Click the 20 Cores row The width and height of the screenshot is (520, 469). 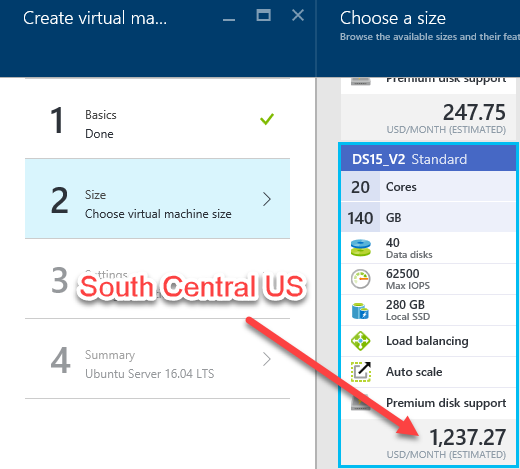[429, 187]
